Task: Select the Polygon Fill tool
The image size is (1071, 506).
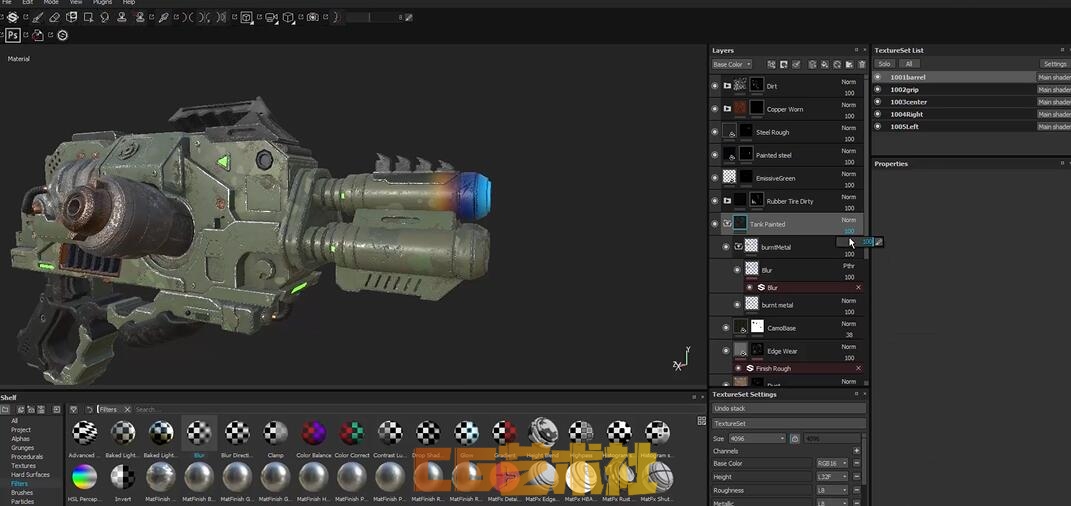Action: (x=88, y=18)
